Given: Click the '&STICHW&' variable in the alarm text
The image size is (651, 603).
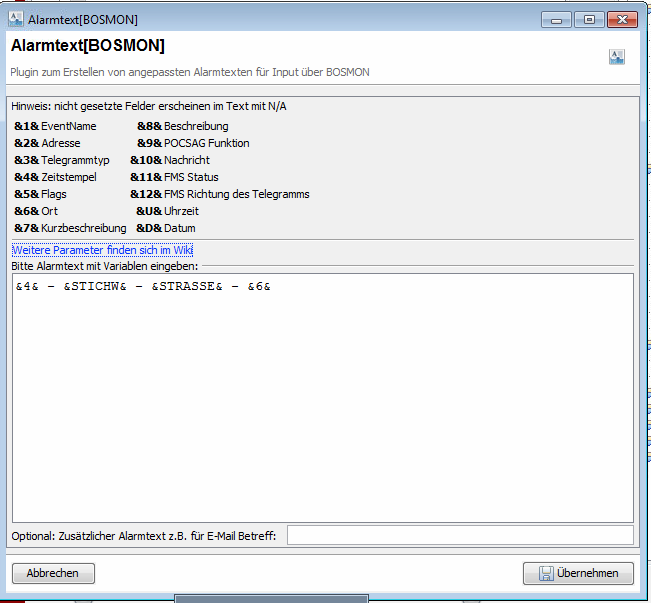Looking at the screenshot, I should [x=95, y=286].
